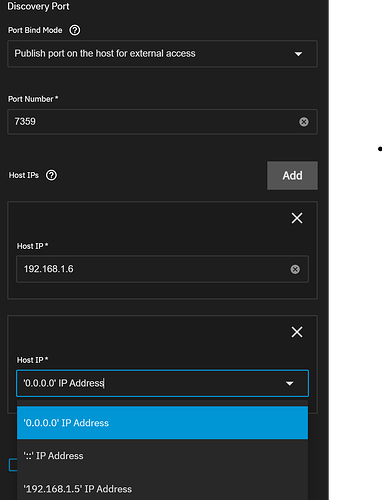Clear the Port Number 7359 field
This screenshot has width=382, height=500.
pos(303,122)
